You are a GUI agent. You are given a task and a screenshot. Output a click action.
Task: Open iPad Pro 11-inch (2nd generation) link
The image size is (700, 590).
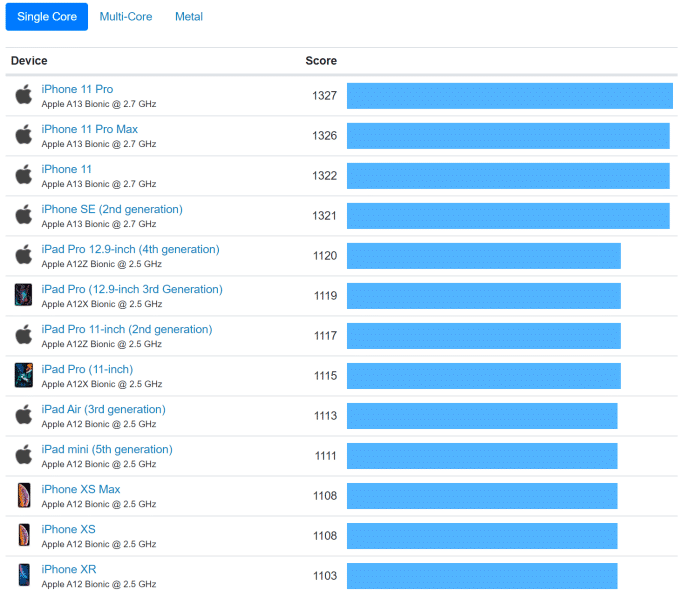point(127,329)
